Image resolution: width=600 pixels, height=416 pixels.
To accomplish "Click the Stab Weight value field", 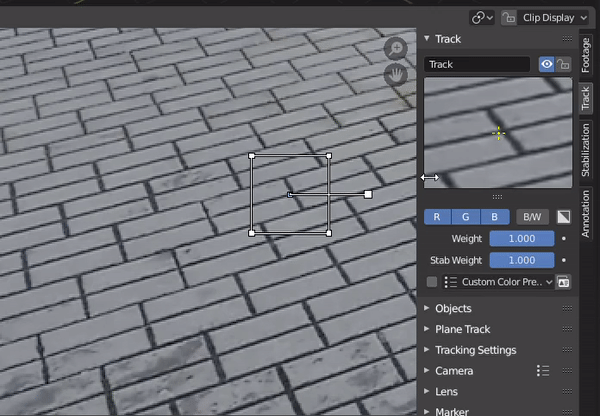I will click(521, 260).
